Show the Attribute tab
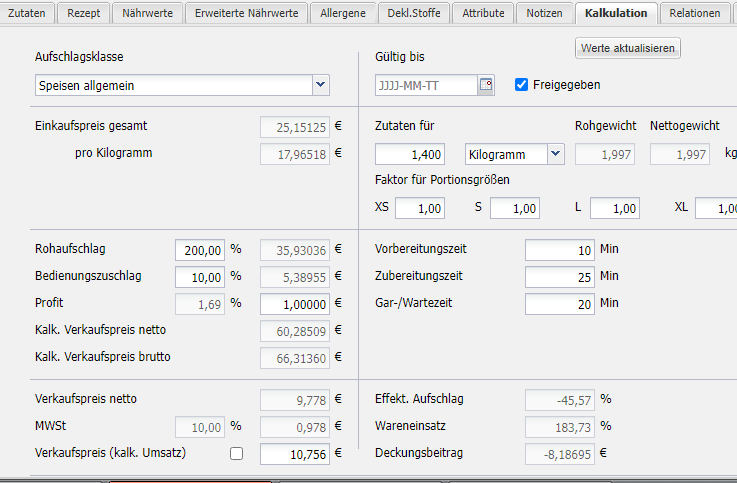The height and width of the screenshot is (483, 737). 484,13
